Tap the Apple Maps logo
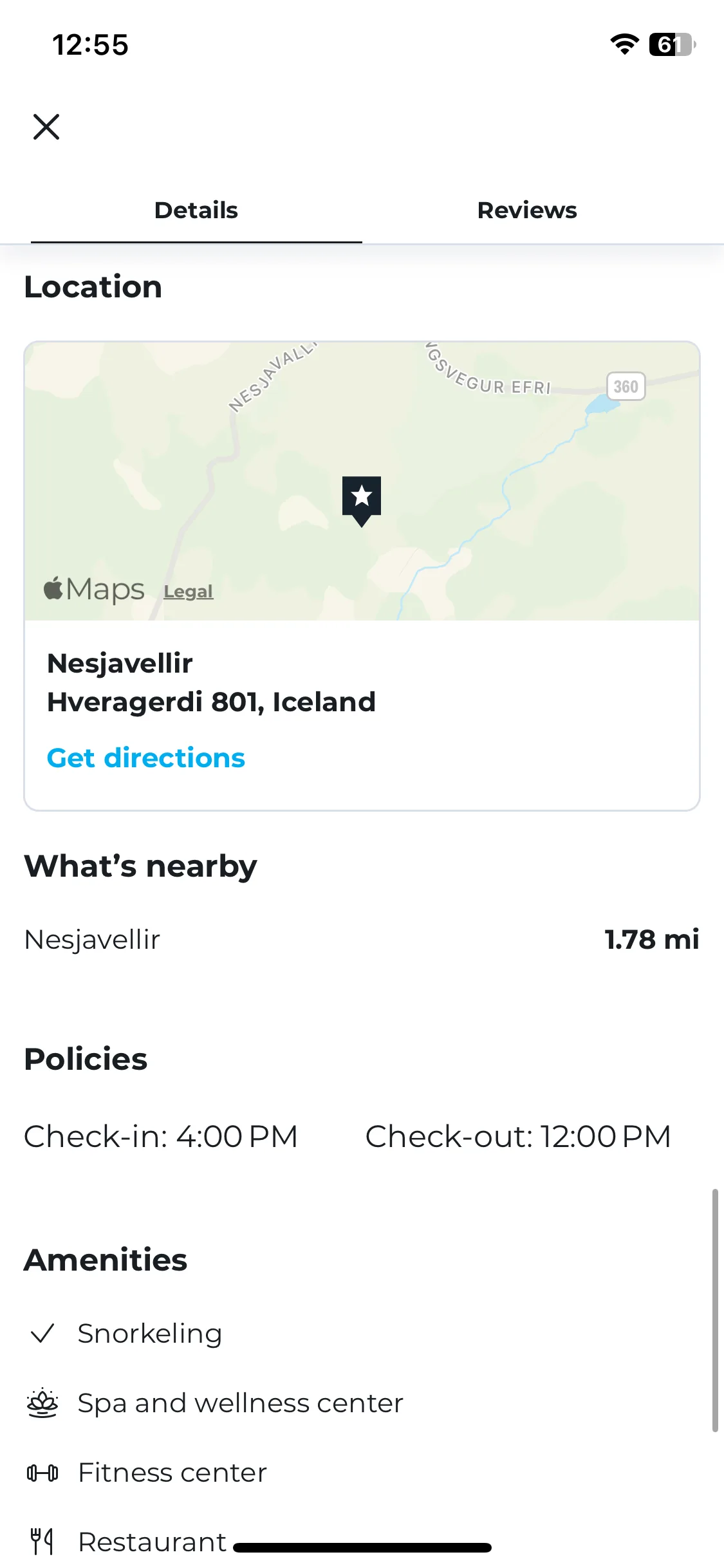 coord(94,589)
